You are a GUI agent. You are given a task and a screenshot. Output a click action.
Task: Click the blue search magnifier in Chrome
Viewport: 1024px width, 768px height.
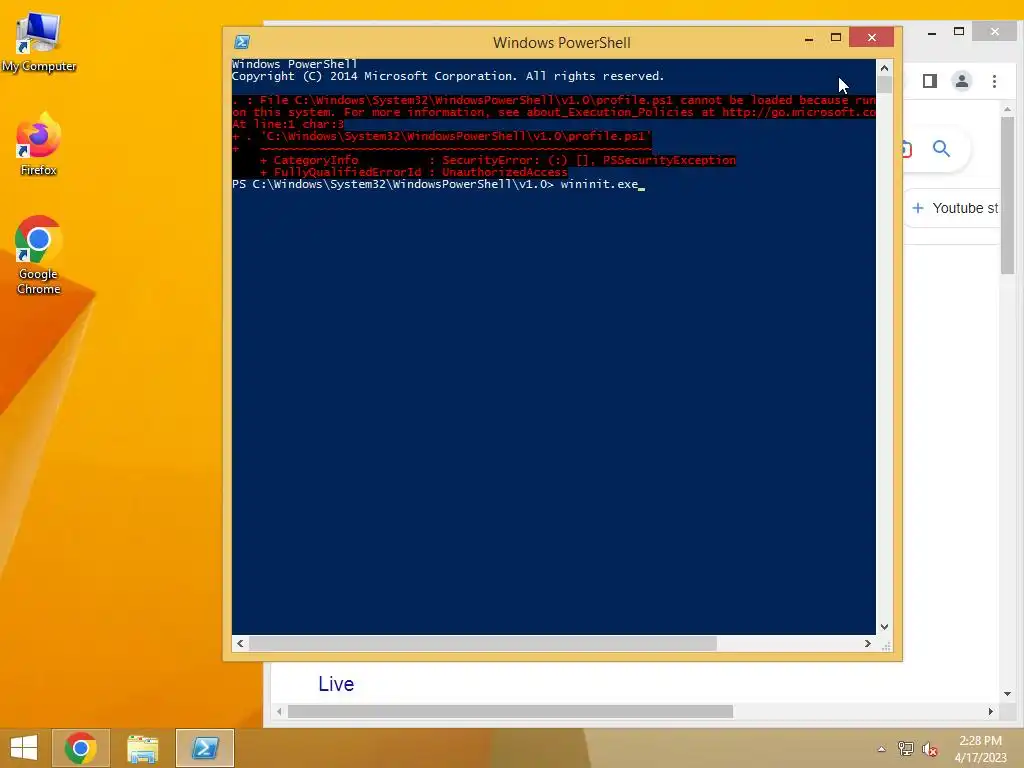[x=941, y=149]
